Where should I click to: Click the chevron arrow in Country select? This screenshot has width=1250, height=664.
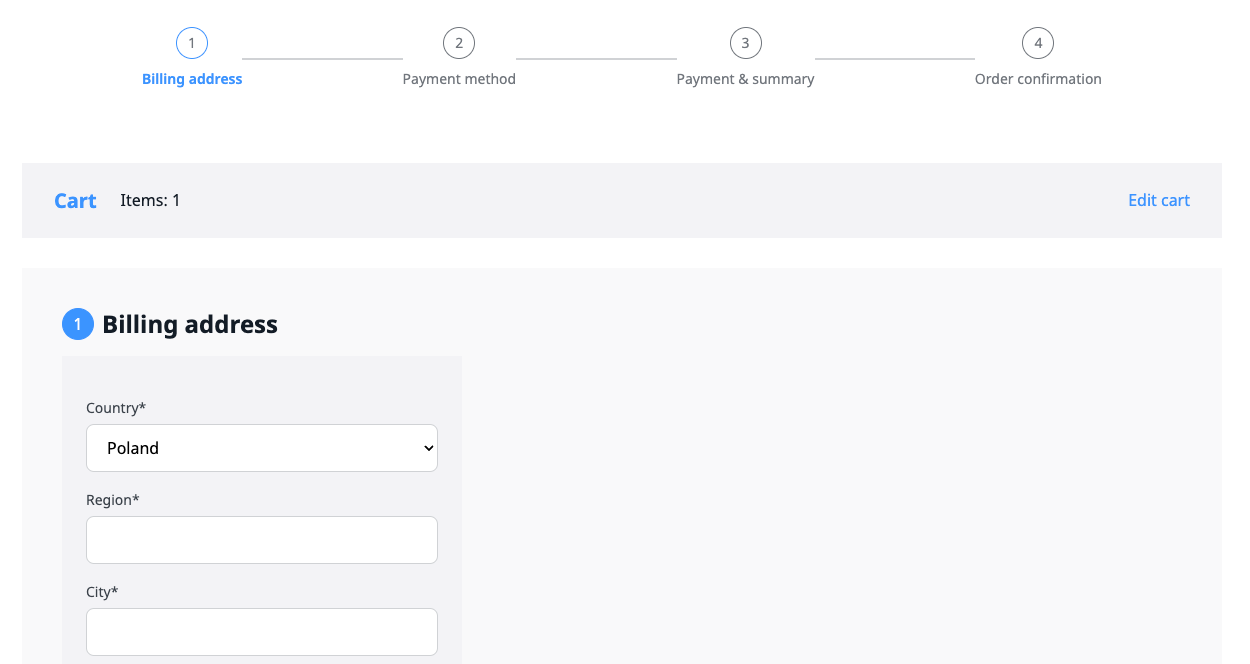(x=429, y=448)
